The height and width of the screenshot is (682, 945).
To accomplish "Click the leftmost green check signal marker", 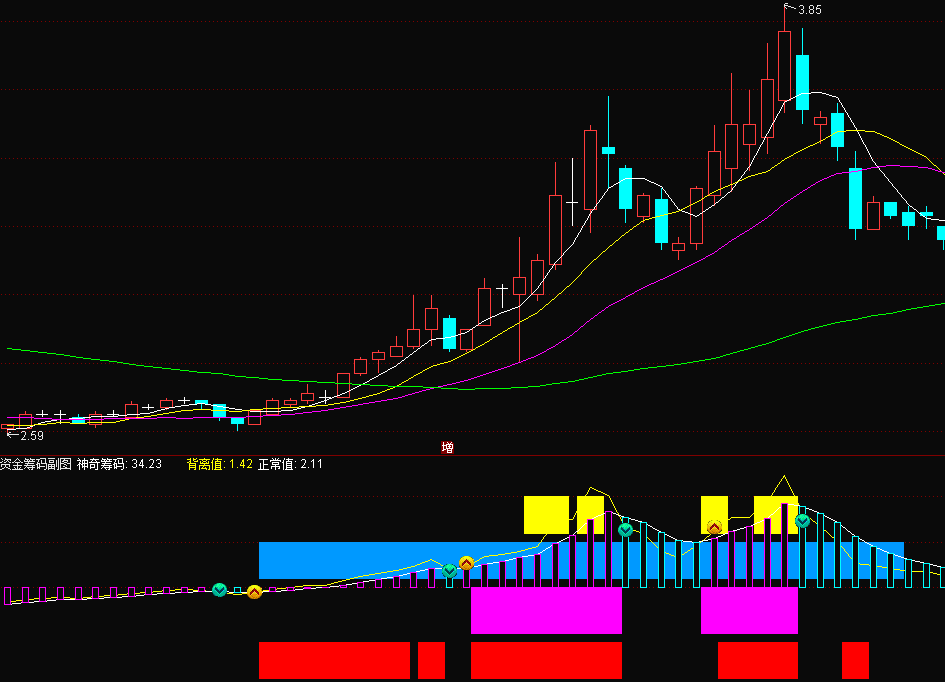I will point(219,590).
